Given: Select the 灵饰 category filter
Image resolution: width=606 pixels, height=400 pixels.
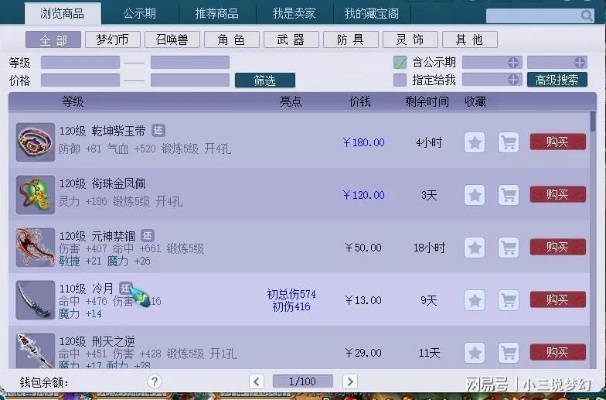Looking at the screenshot, I should coord(410,39).
